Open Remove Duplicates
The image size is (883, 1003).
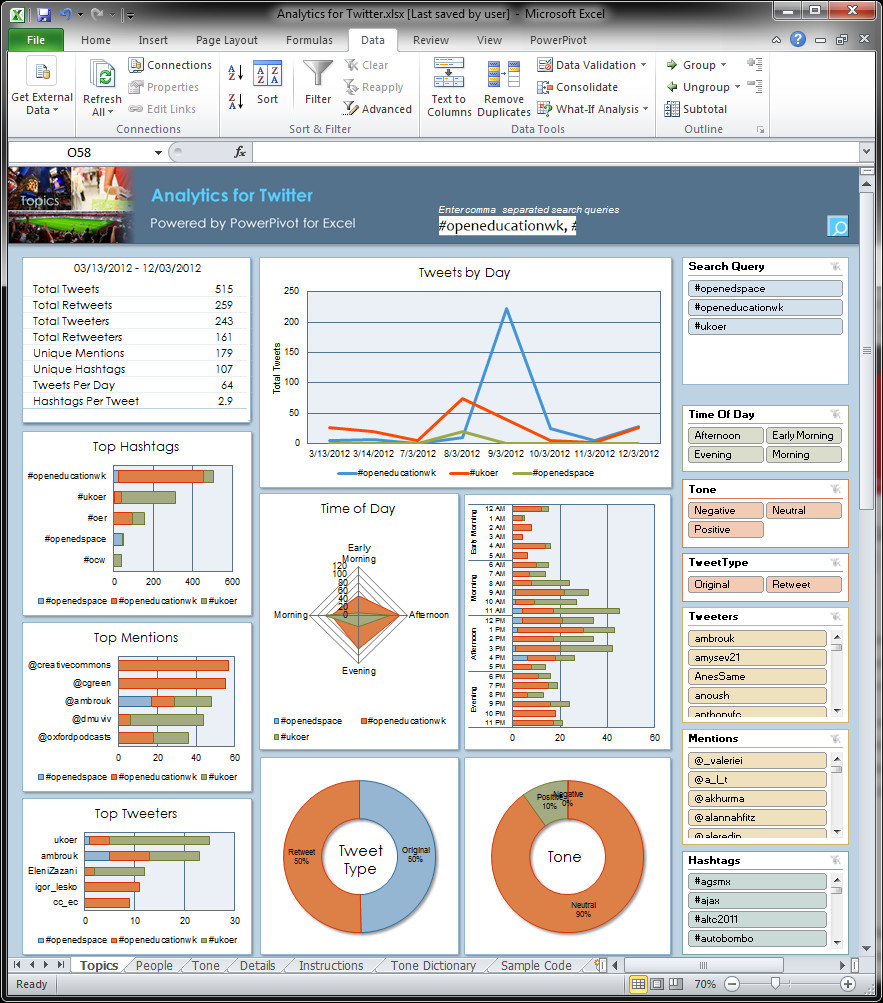(x=503, y=85)
